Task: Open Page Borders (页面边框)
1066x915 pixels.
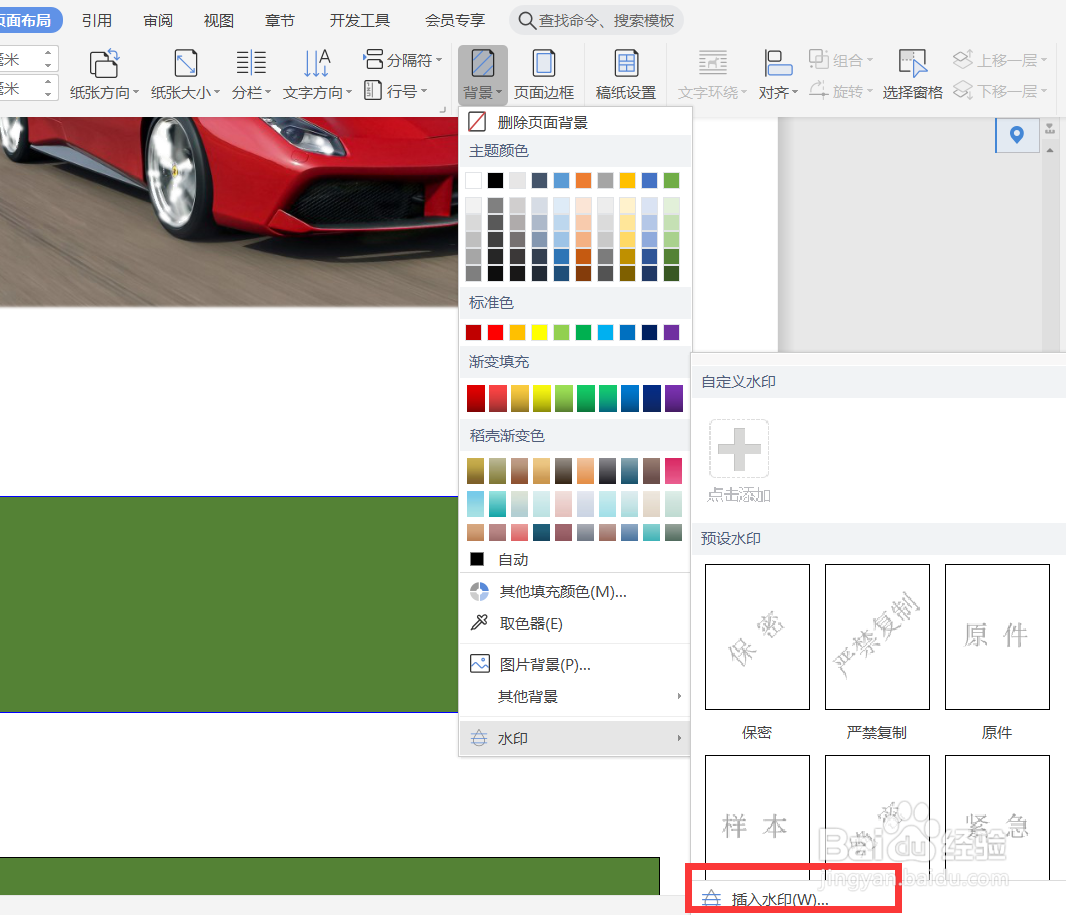Action: tap(544, 75)
